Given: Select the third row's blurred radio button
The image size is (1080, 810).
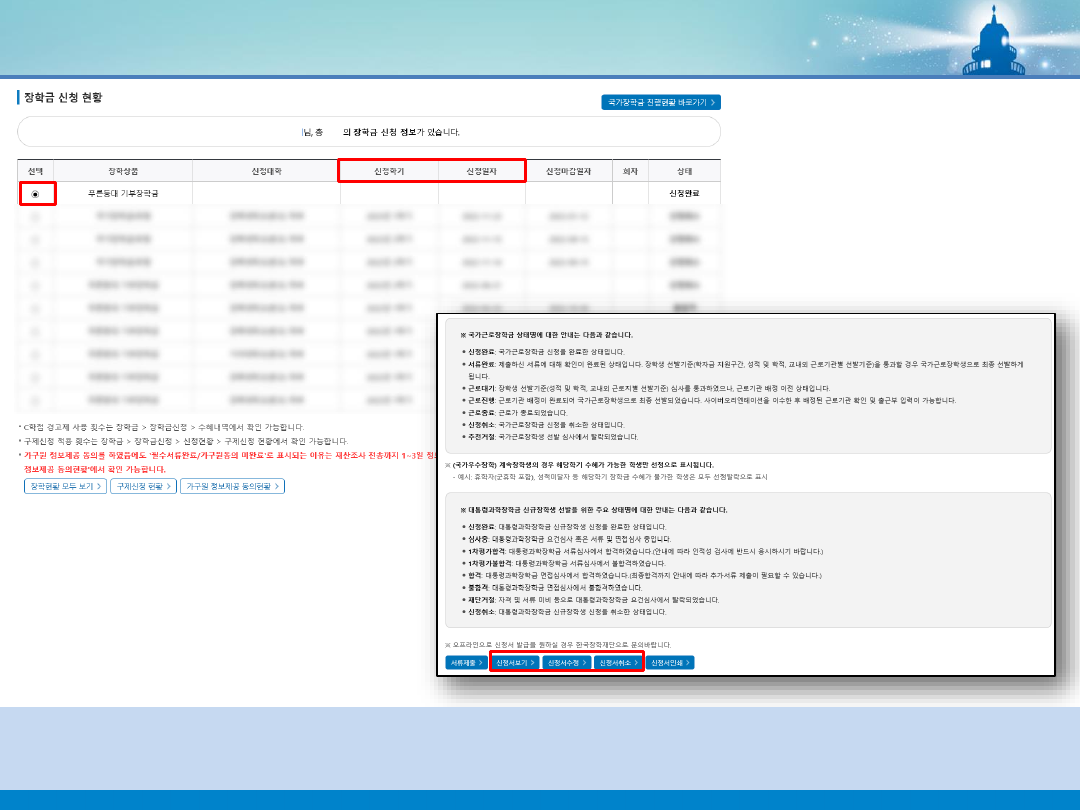Looking at the screenshot, I should point(36,238).
